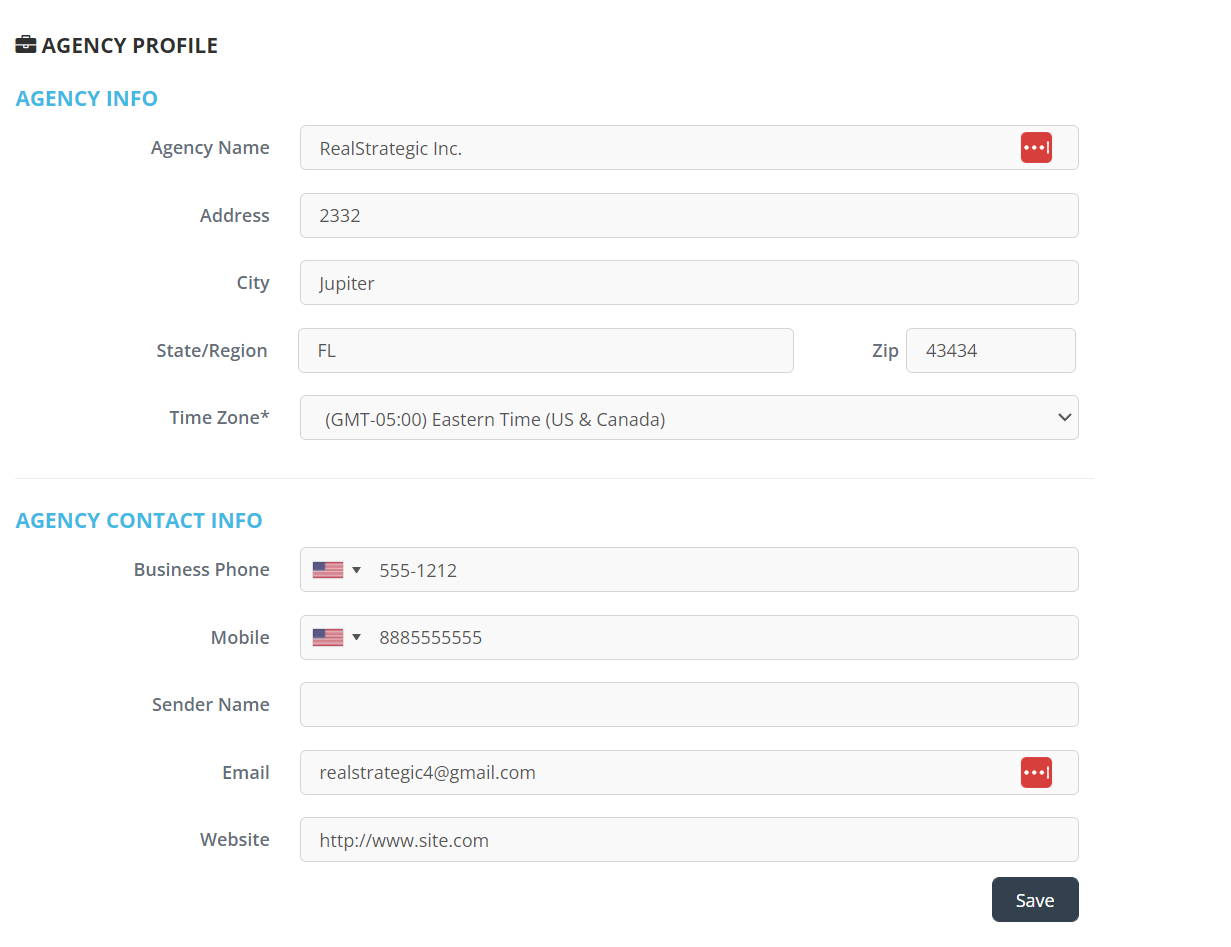Expand country code arrow for Business Phone
Screen dimensions: 1231x947
pyautogui.click(x=356, y=570)
